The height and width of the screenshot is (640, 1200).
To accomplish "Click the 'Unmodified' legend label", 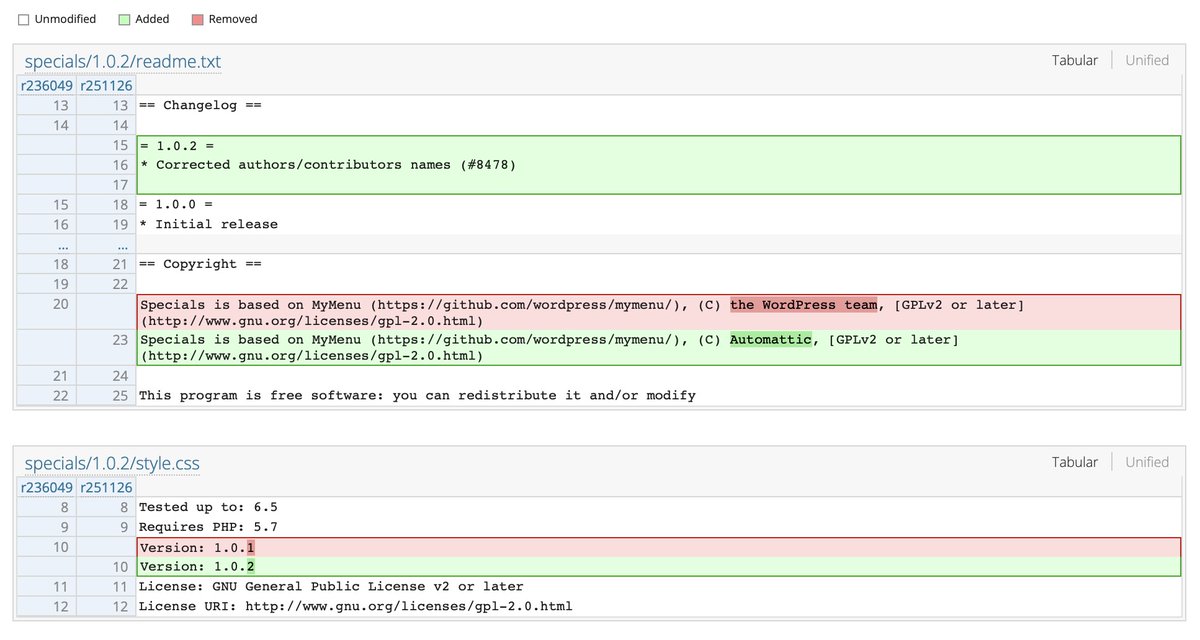I will pos(66,19).
